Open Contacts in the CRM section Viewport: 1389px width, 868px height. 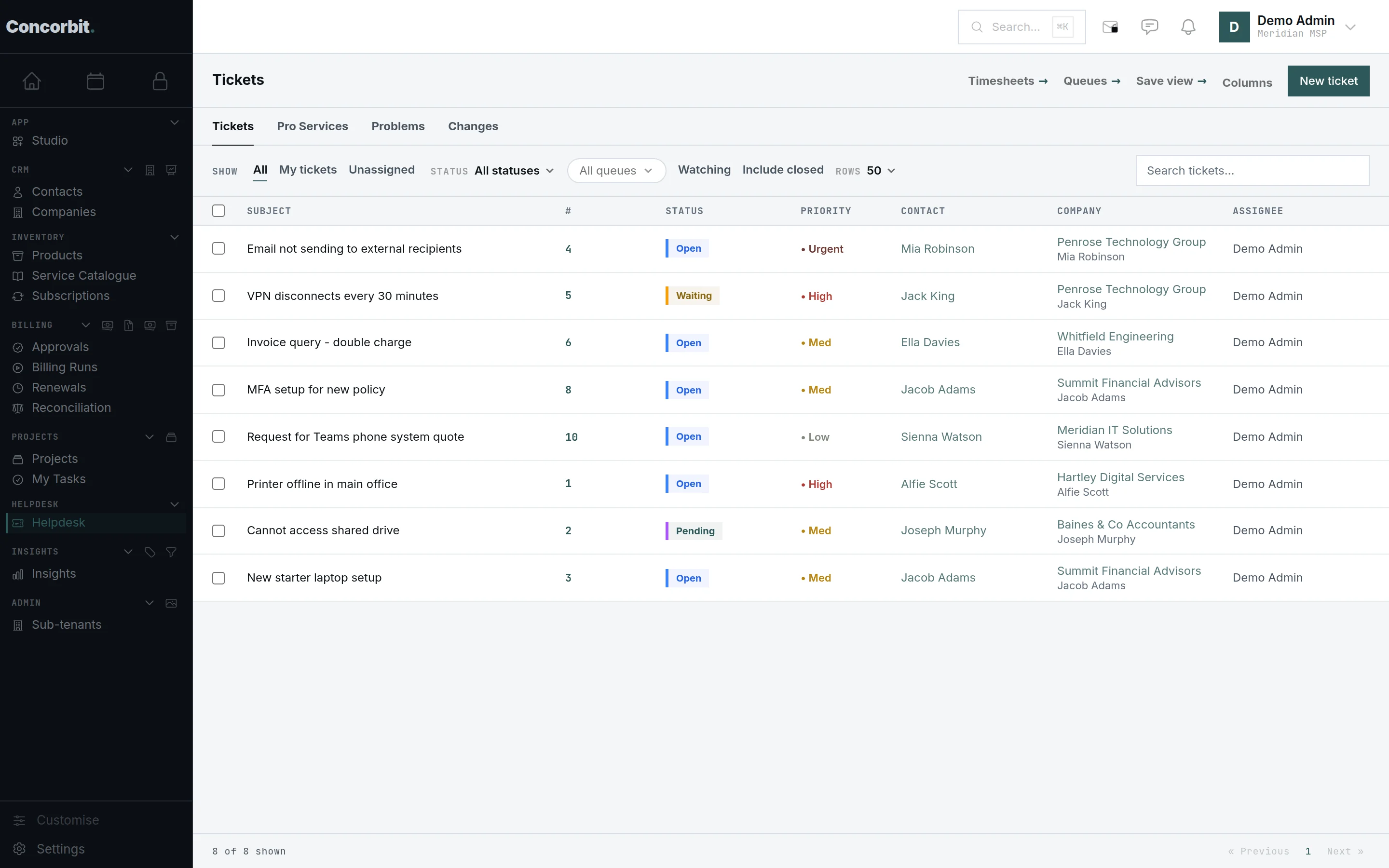tap(95, 192)
